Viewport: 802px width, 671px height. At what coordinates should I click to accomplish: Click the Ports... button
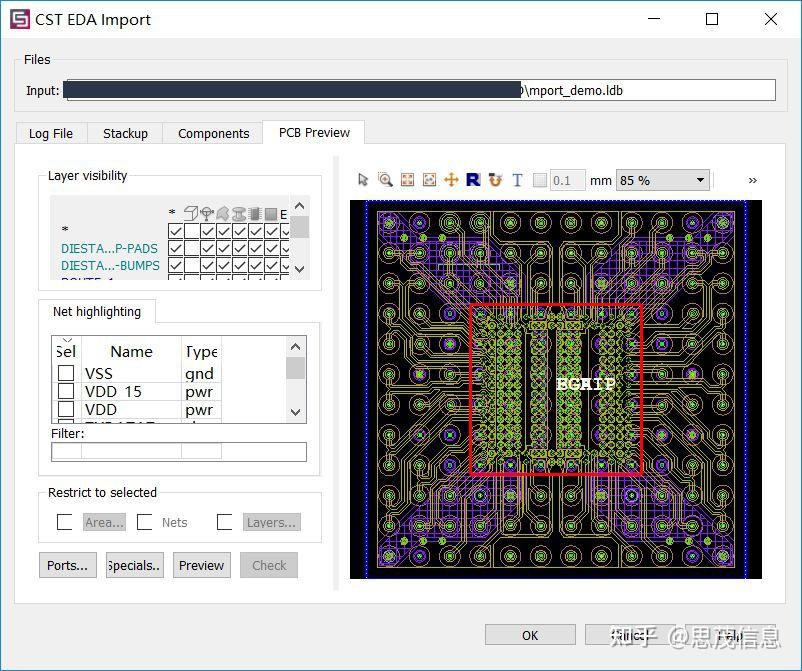point(67,565)
